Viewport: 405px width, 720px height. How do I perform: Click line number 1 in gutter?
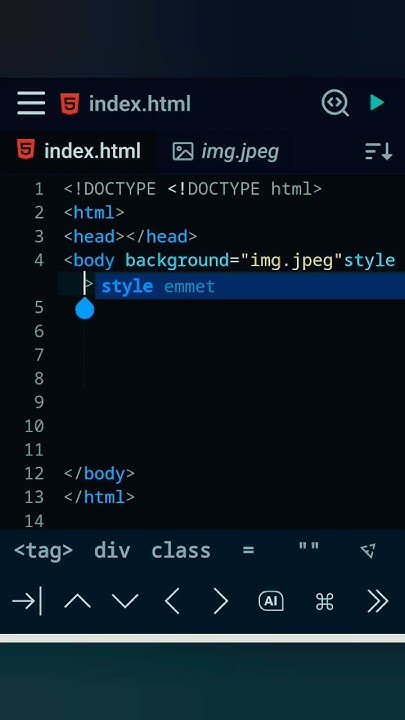(39, 189)
